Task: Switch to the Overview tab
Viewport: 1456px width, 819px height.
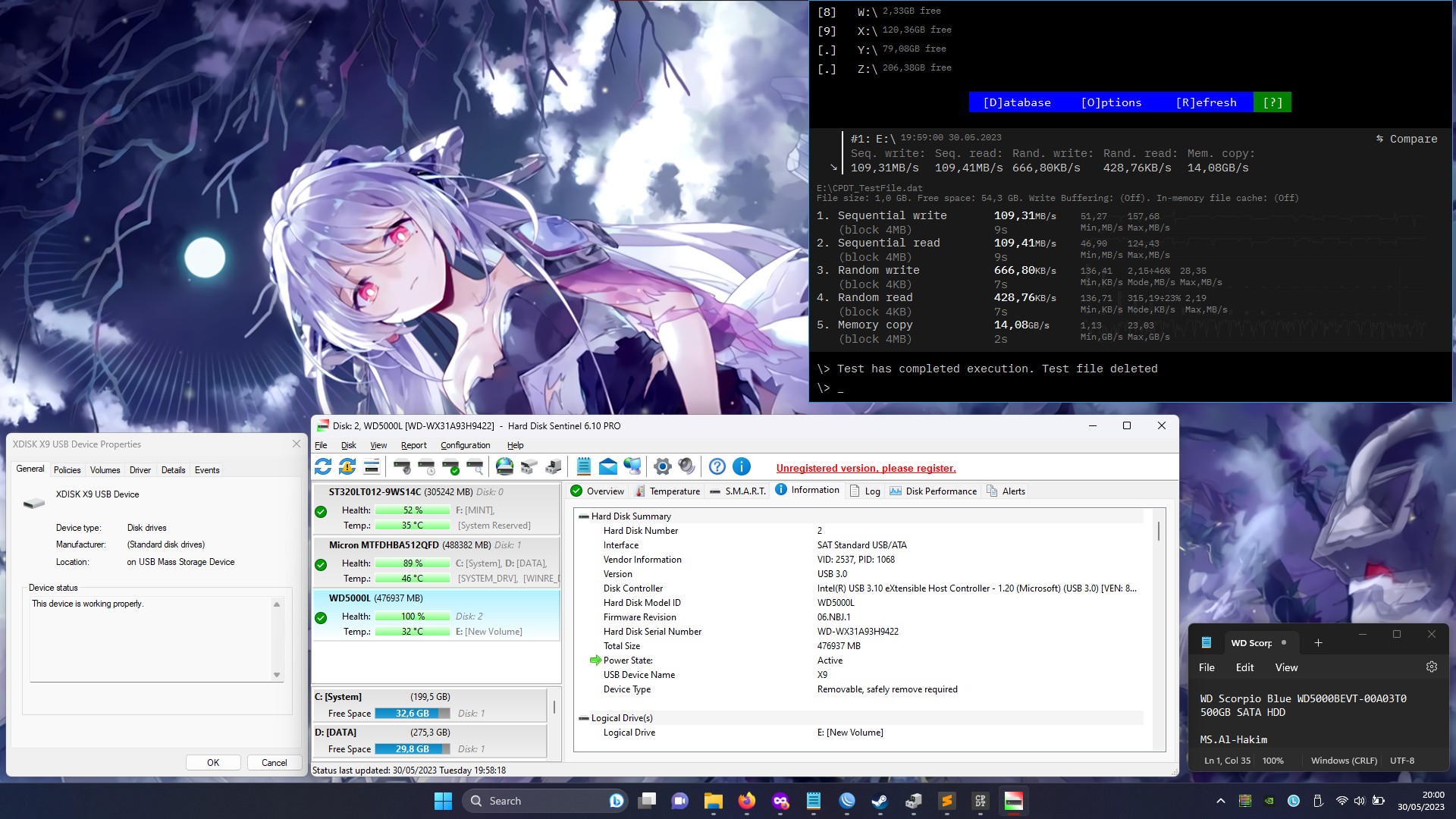Action: pos(598,491)
